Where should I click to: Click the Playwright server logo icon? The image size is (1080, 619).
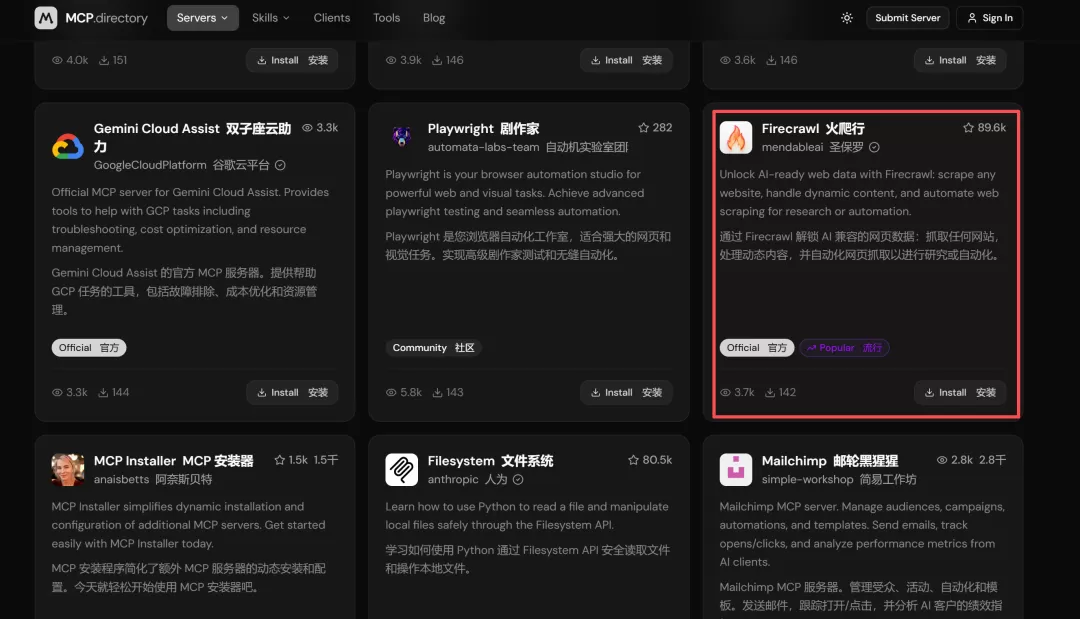point(402,136)
